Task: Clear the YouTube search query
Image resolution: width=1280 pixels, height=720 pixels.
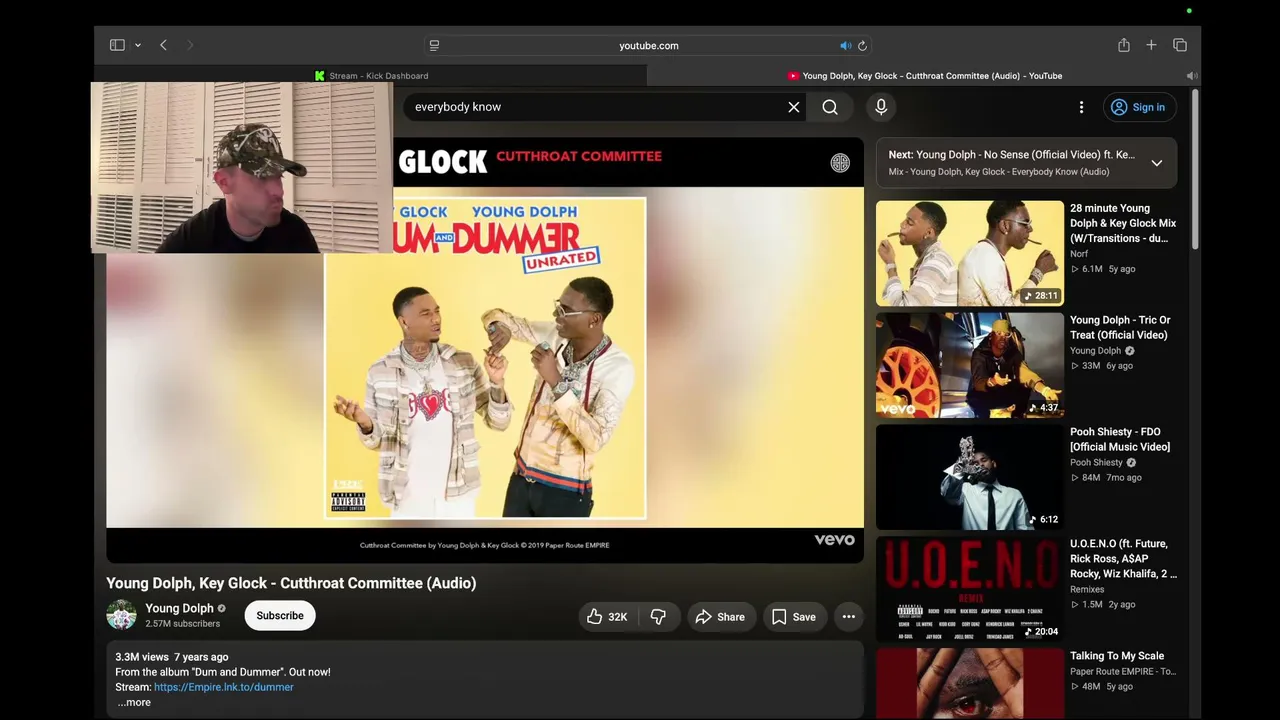Action: [794, 107]
